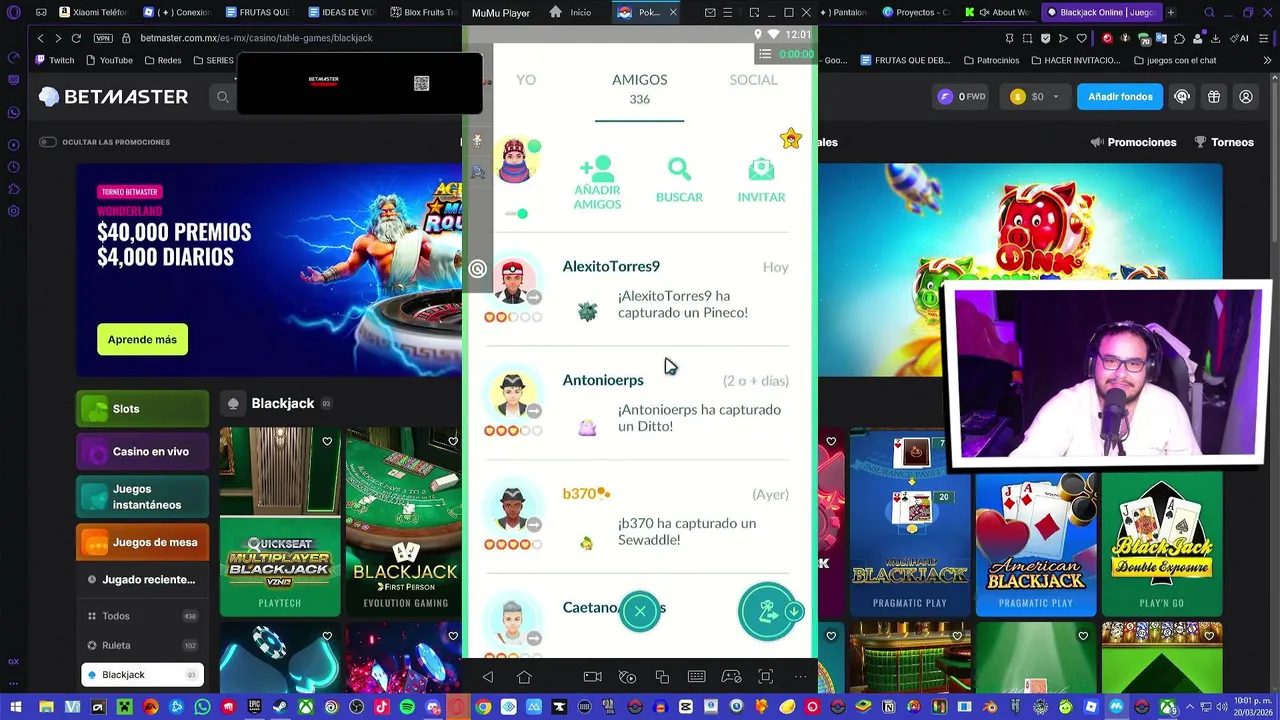Open Betmaster user profile icon
The image size is (1280, 720).
1246,97
